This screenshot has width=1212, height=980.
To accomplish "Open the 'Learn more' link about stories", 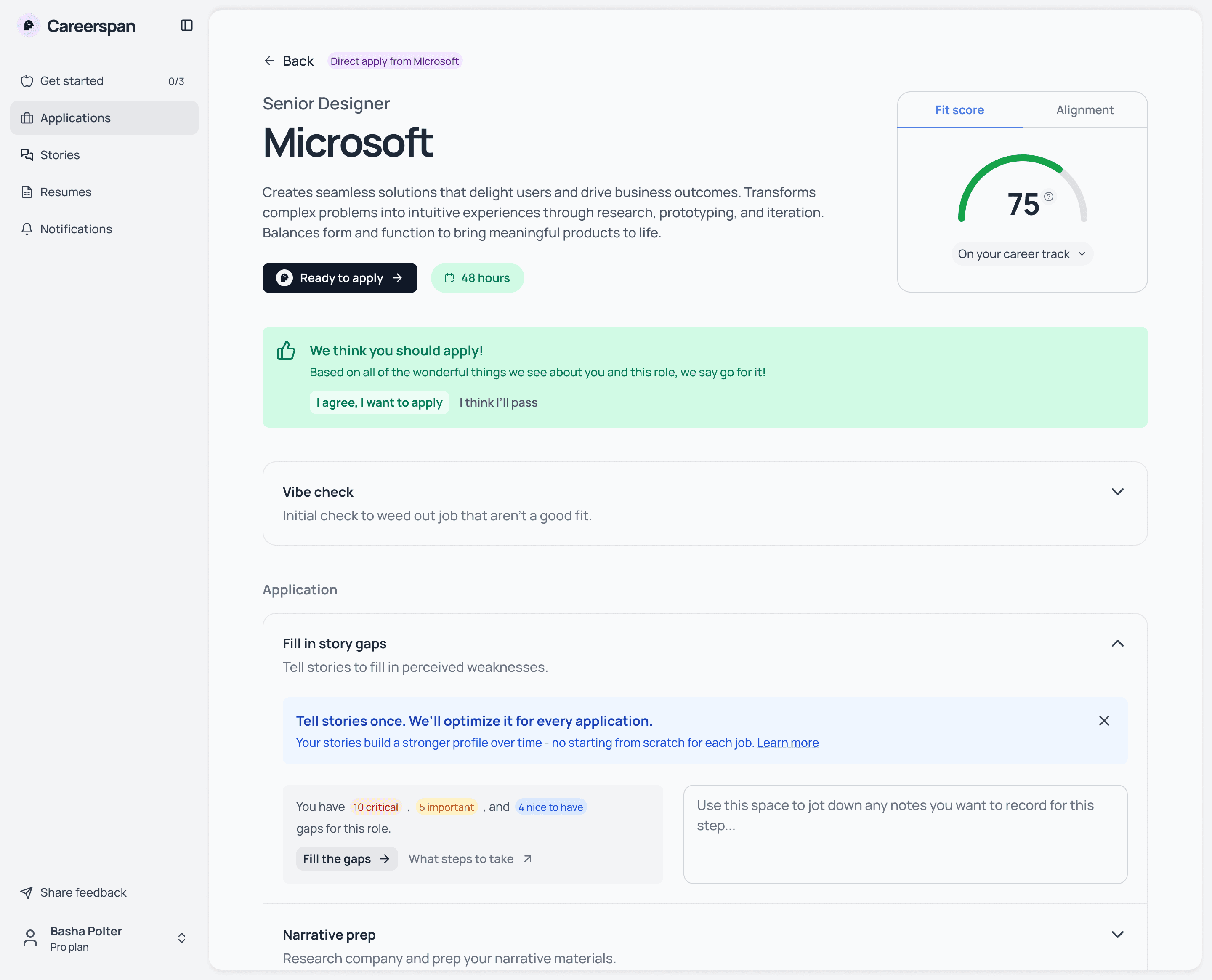I will pos(788,743).
